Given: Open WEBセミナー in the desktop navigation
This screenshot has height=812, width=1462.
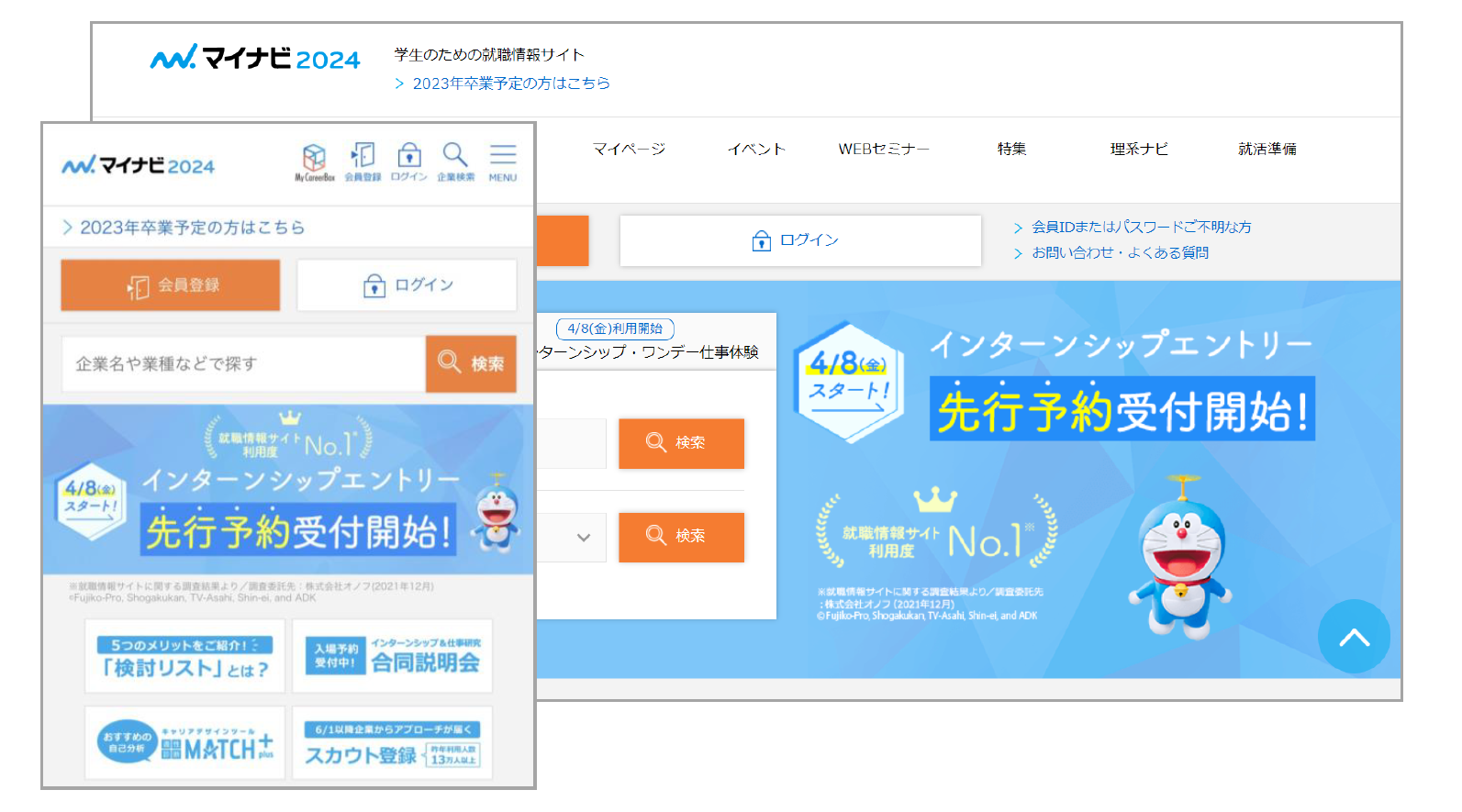Looking at the screenshot, I should 884,149.
